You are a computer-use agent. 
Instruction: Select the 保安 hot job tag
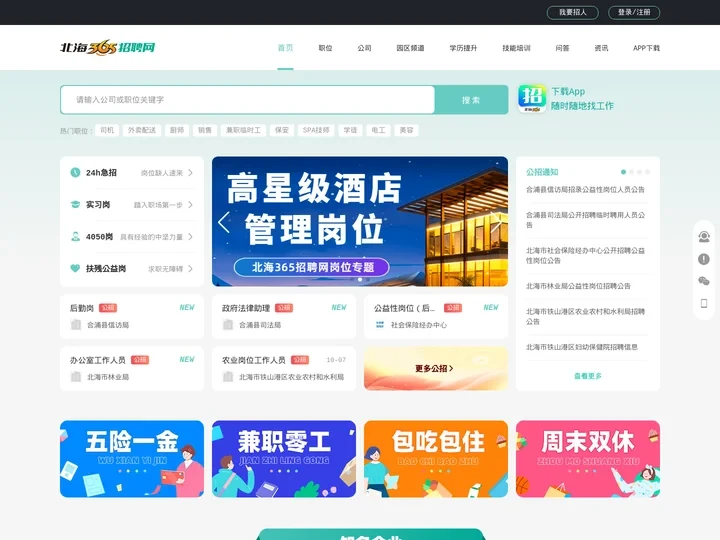point(282,130)
